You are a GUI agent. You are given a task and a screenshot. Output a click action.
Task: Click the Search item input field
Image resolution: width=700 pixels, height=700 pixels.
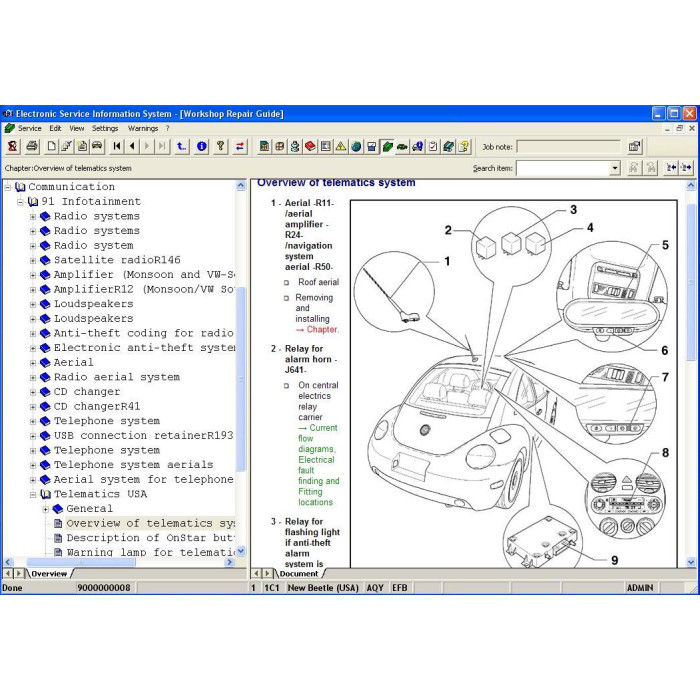point(563,168)
